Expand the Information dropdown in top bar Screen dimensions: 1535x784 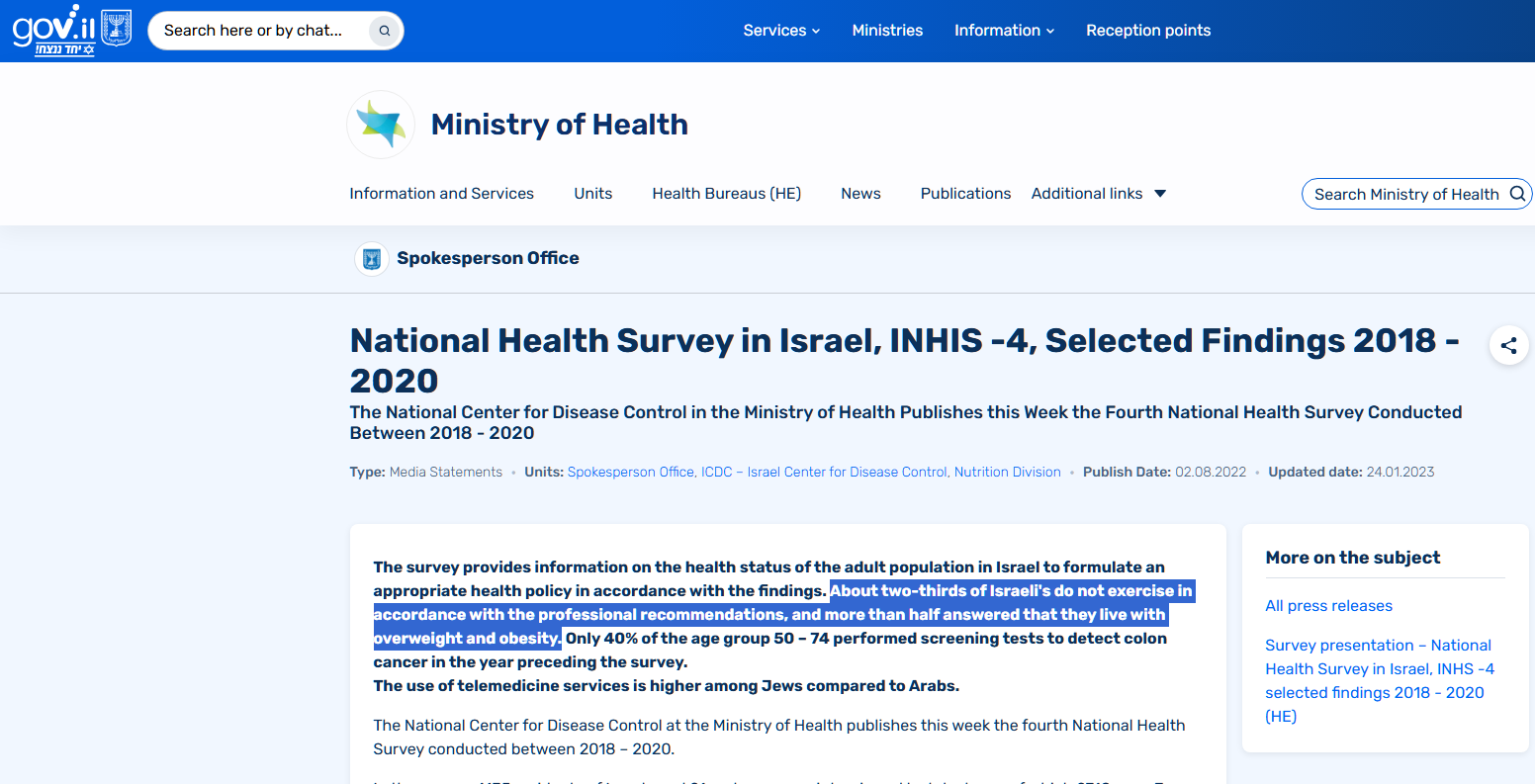pyautogui.click(x=1004, y=31)
